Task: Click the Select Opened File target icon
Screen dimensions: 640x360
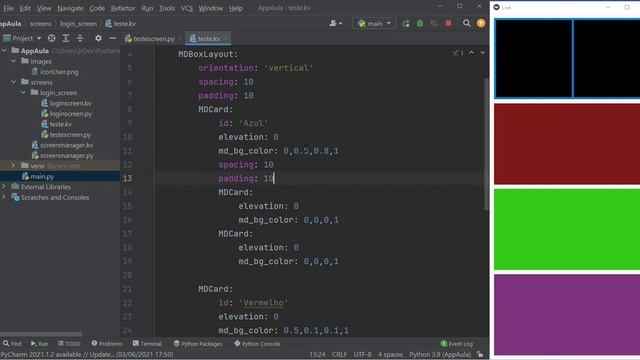Action: point(51,38)
